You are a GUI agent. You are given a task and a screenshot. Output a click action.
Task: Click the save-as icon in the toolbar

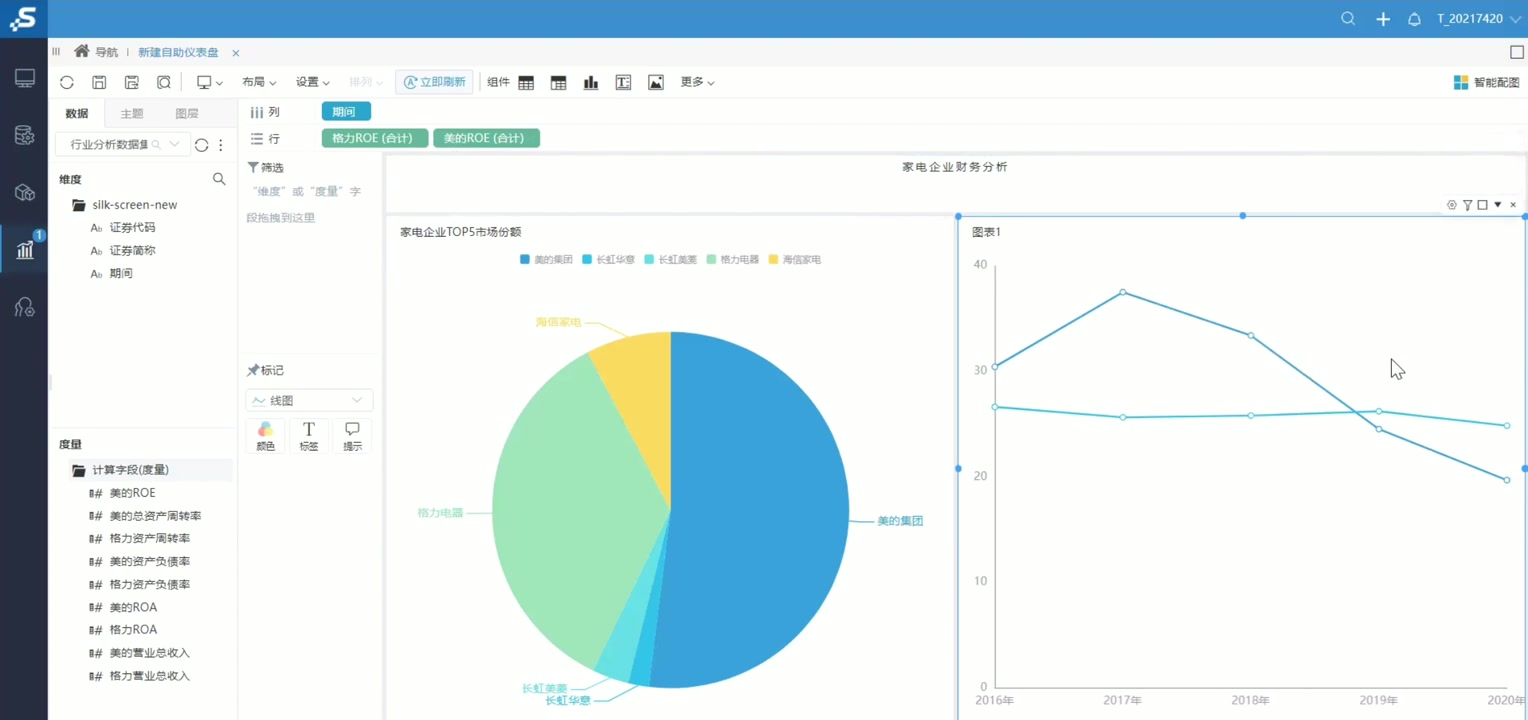(x=131, y=82)
